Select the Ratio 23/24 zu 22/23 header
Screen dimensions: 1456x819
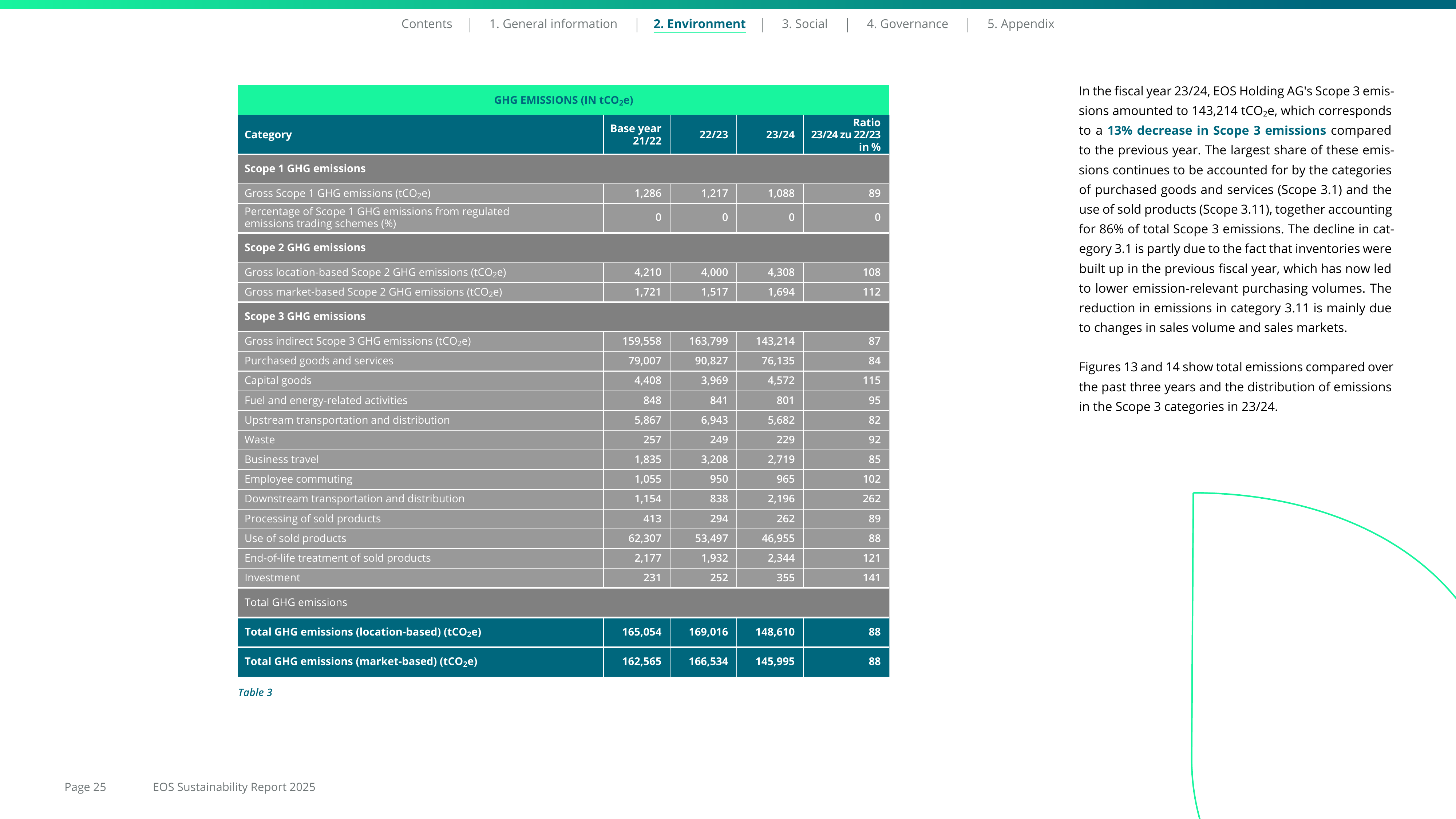pos(846,135)
